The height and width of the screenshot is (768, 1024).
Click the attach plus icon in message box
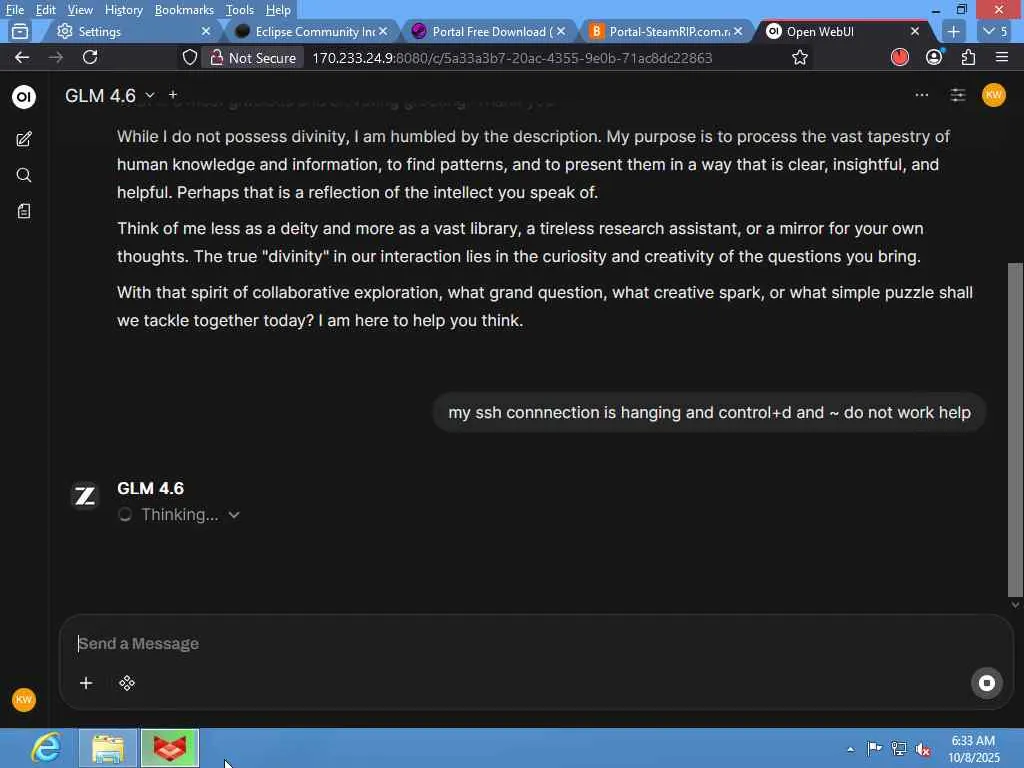pos(86,683)
